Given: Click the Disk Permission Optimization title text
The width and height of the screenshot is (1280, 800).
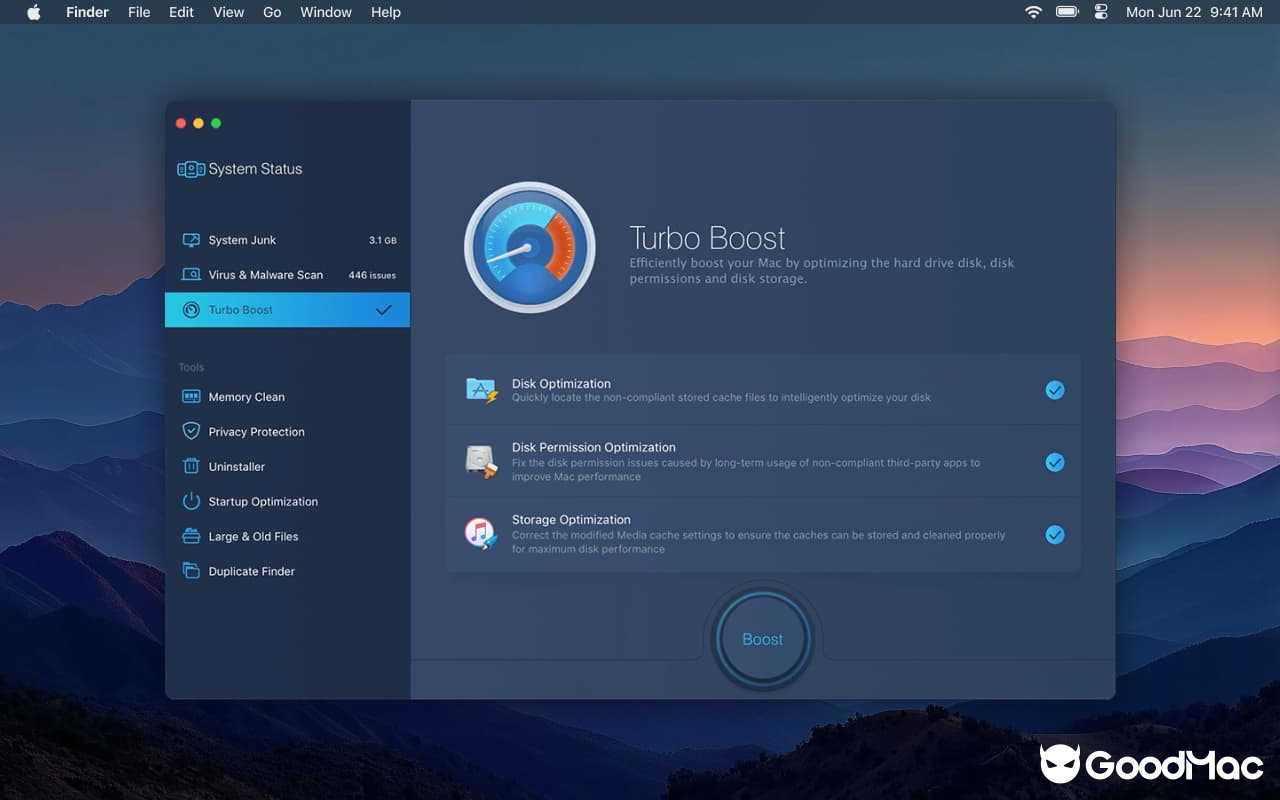Looking at the screenshot, I should (594, 448).
